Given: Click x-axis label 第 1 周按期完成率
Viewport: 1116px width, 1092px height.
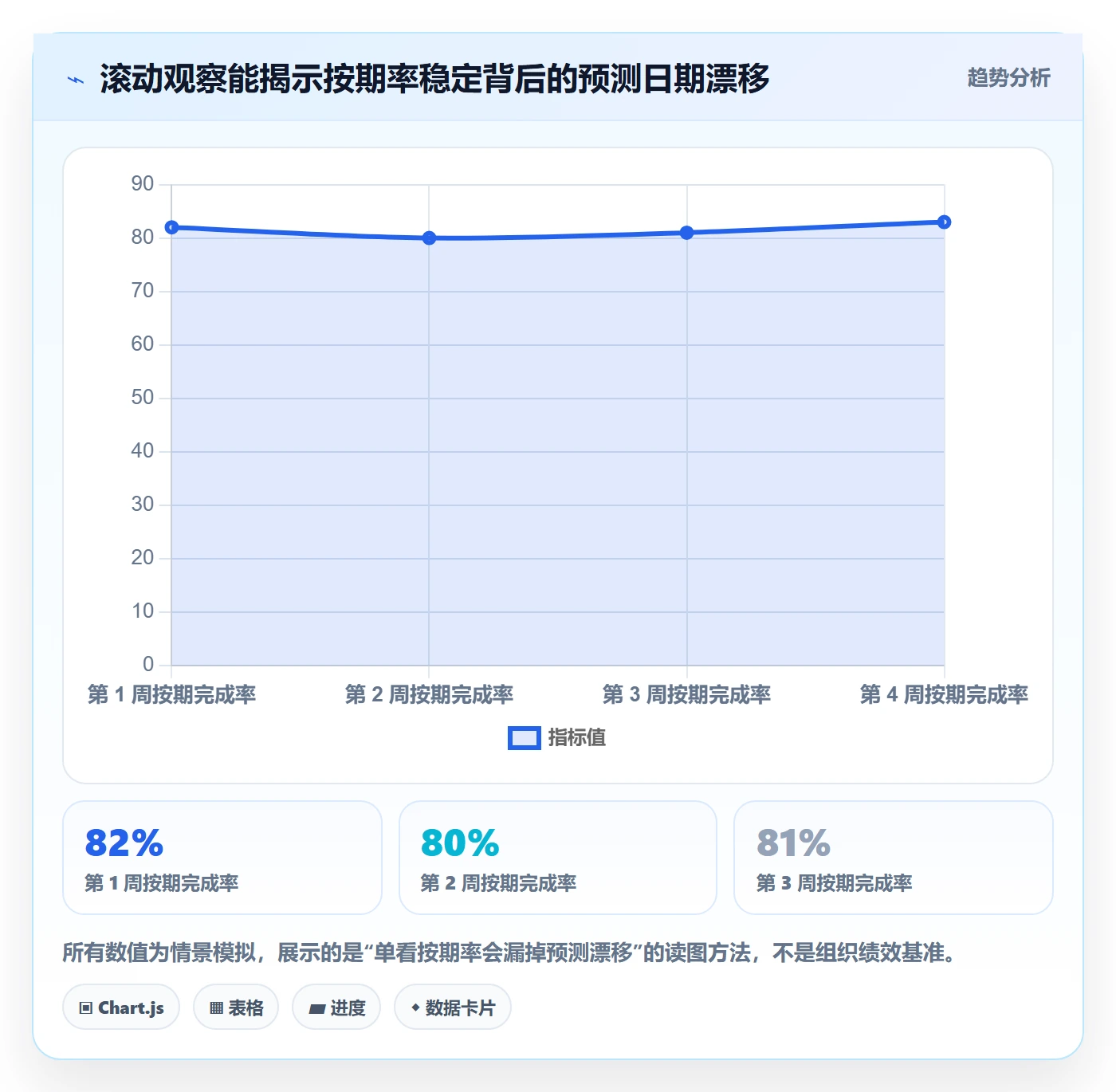Looking at the screenshot, I should pos(171,695).
